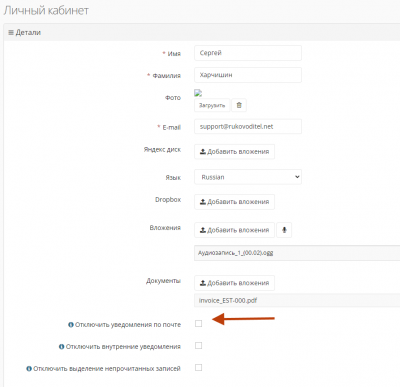Click the Dropbox field label
The height and width of the screenshot is (387, 400).
pyautogui.click(x=168, y=200)
